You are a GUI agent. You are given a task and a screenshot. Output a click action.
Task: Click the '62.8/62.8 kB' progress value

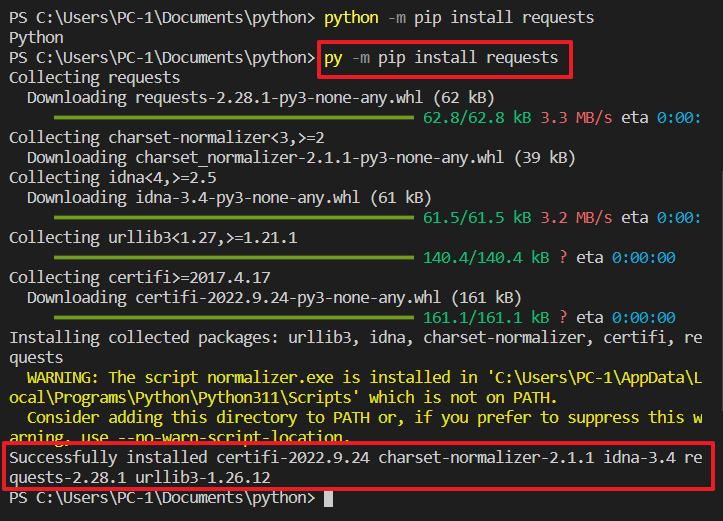477,118
